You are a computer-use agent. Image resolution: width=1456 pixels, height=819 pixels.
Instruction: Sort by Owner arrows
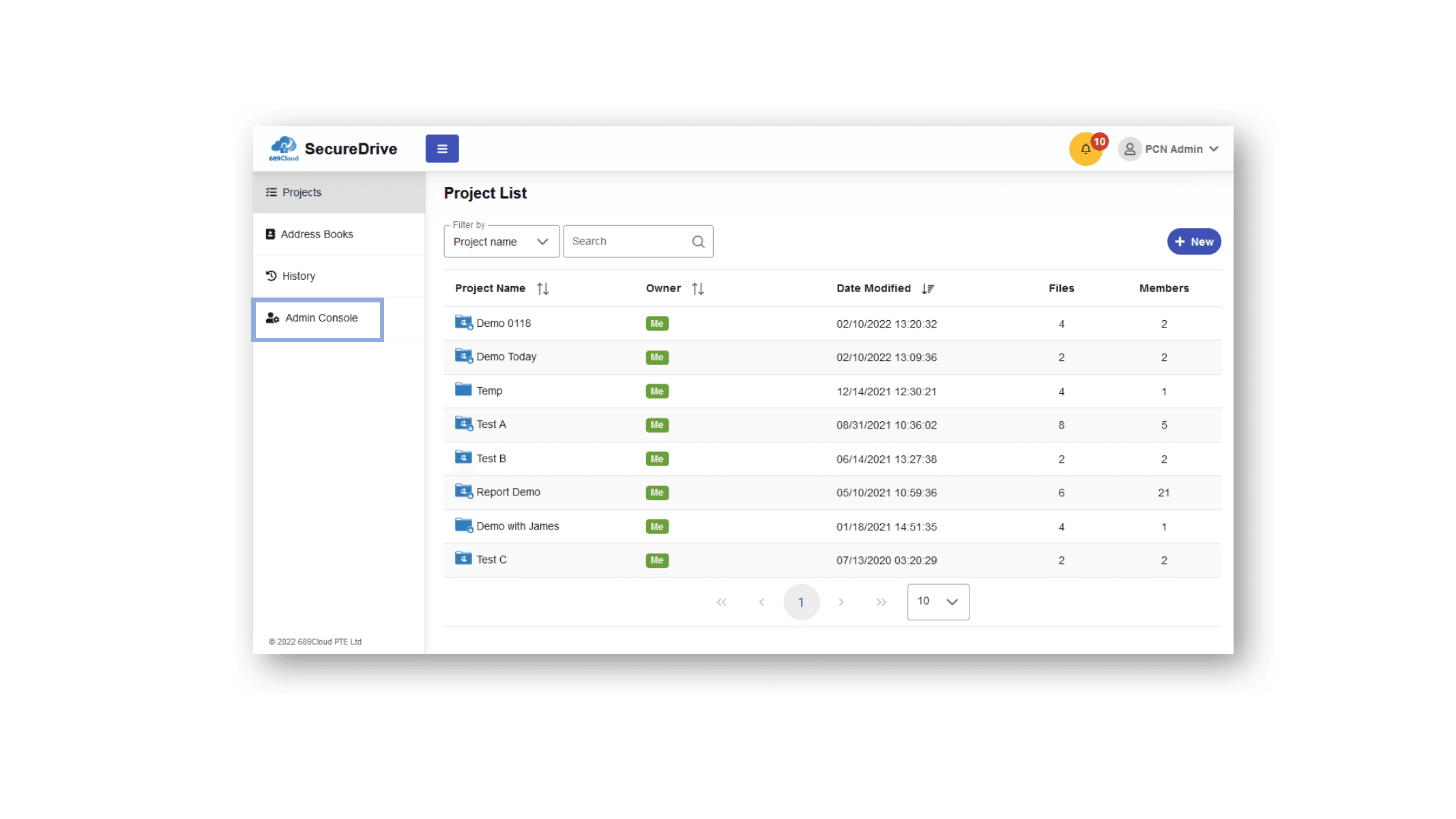tap(697, 289)
